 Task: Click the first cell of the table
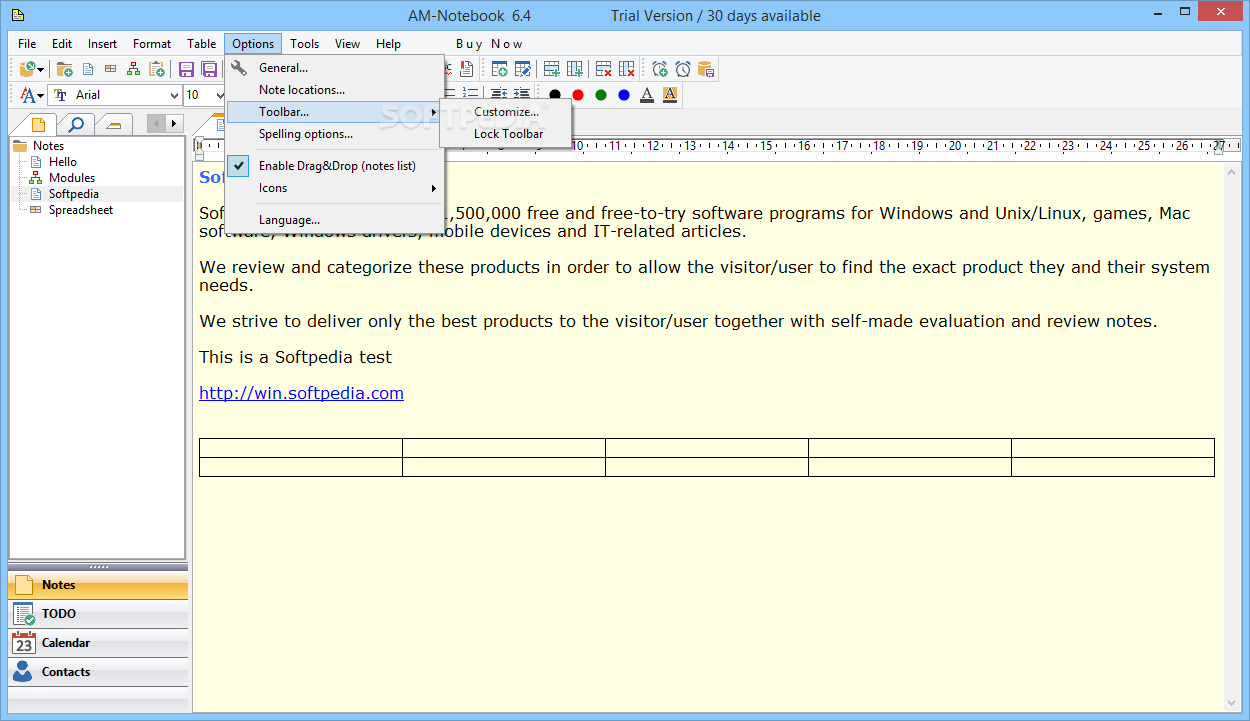301,448
